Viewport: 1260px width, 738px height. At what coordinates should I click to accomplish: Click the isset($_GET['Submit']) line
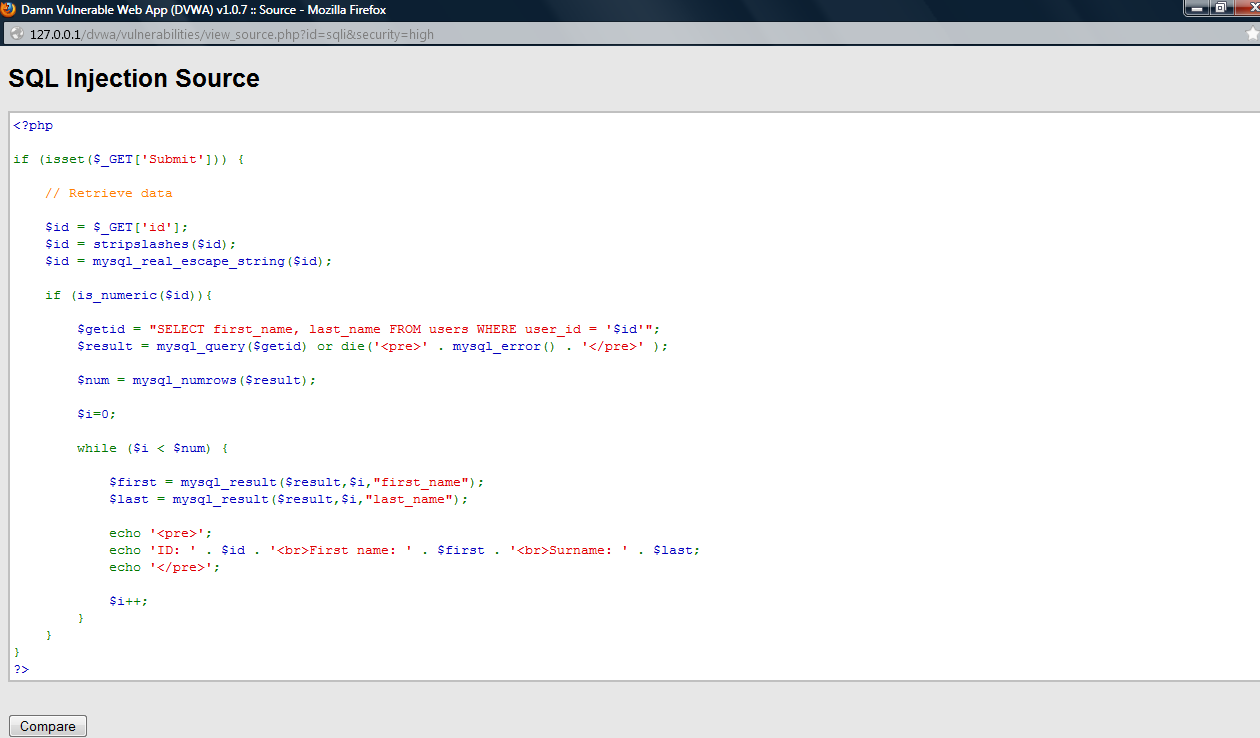click(129, 160)
